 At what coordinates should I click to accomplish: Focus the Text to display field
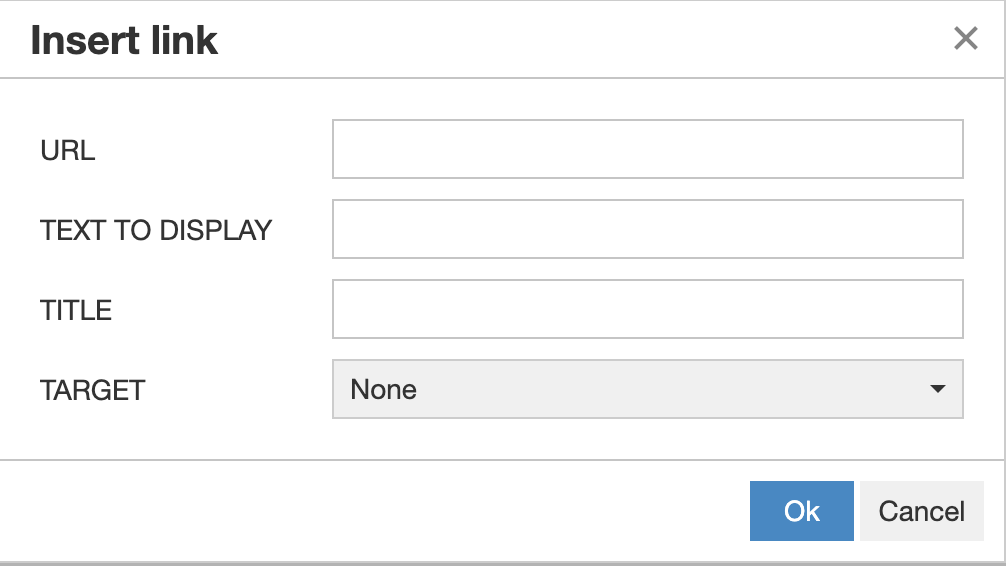(647, 229)
